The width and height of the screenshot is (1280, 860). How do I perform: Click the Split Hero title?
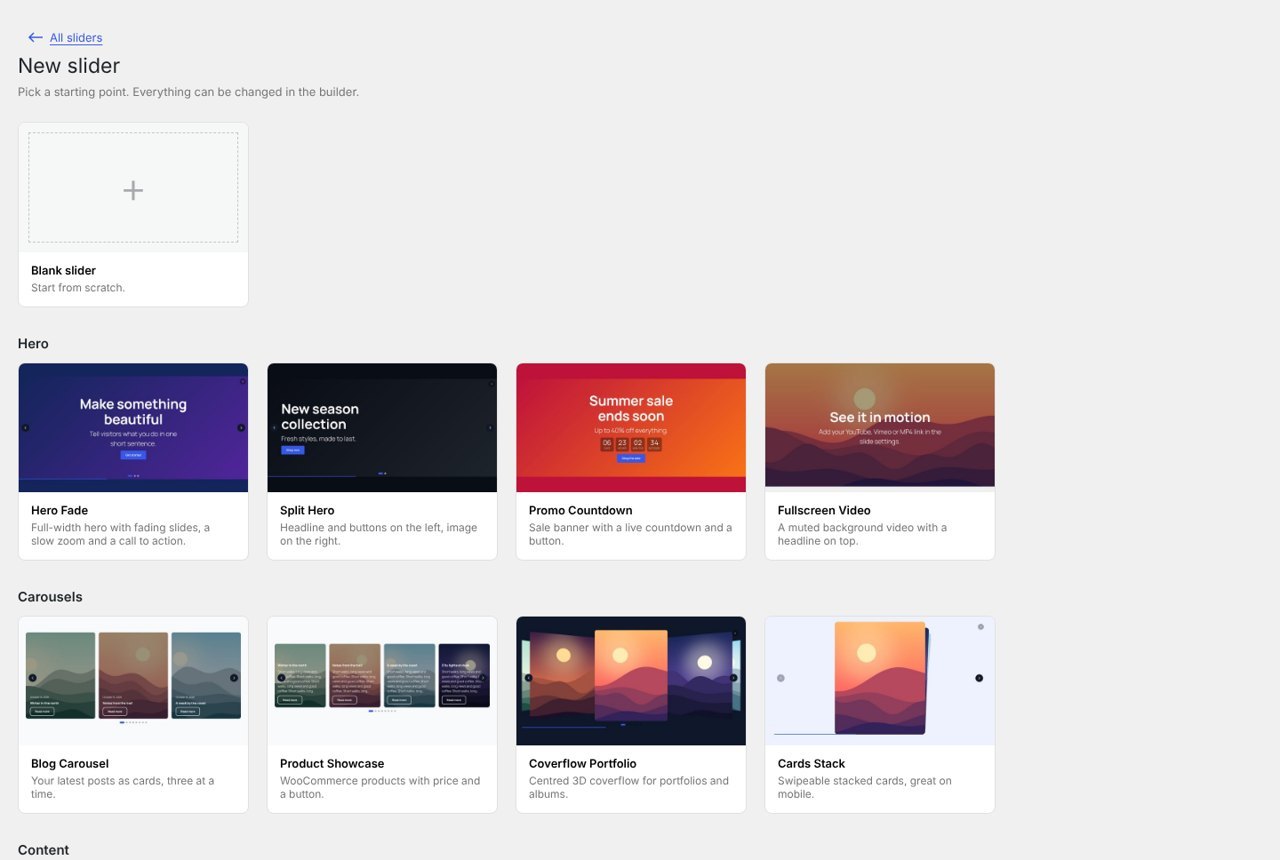point(307,511)
